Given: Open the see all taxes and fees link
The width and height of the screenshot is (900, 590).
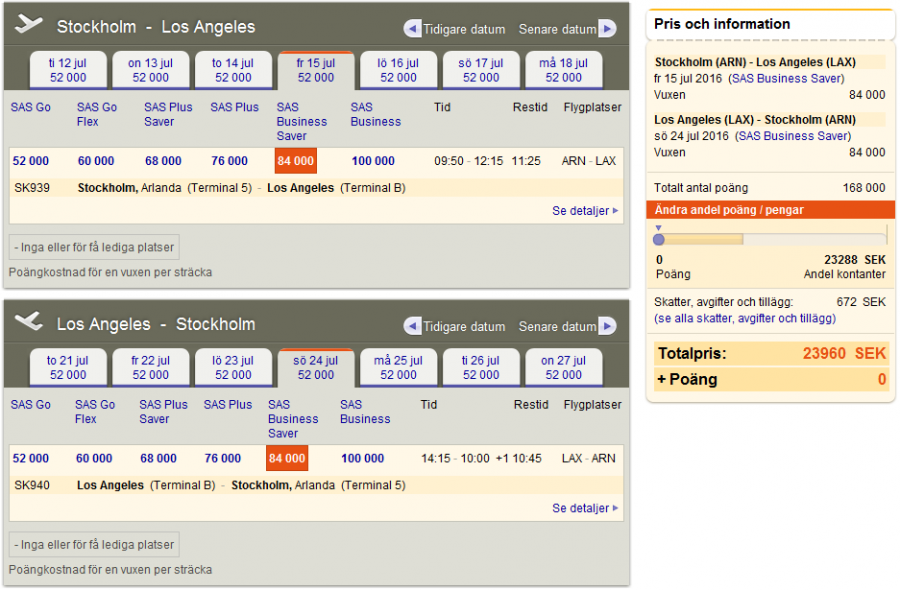Looking at the screenshot, I should [x=745, y=319].
